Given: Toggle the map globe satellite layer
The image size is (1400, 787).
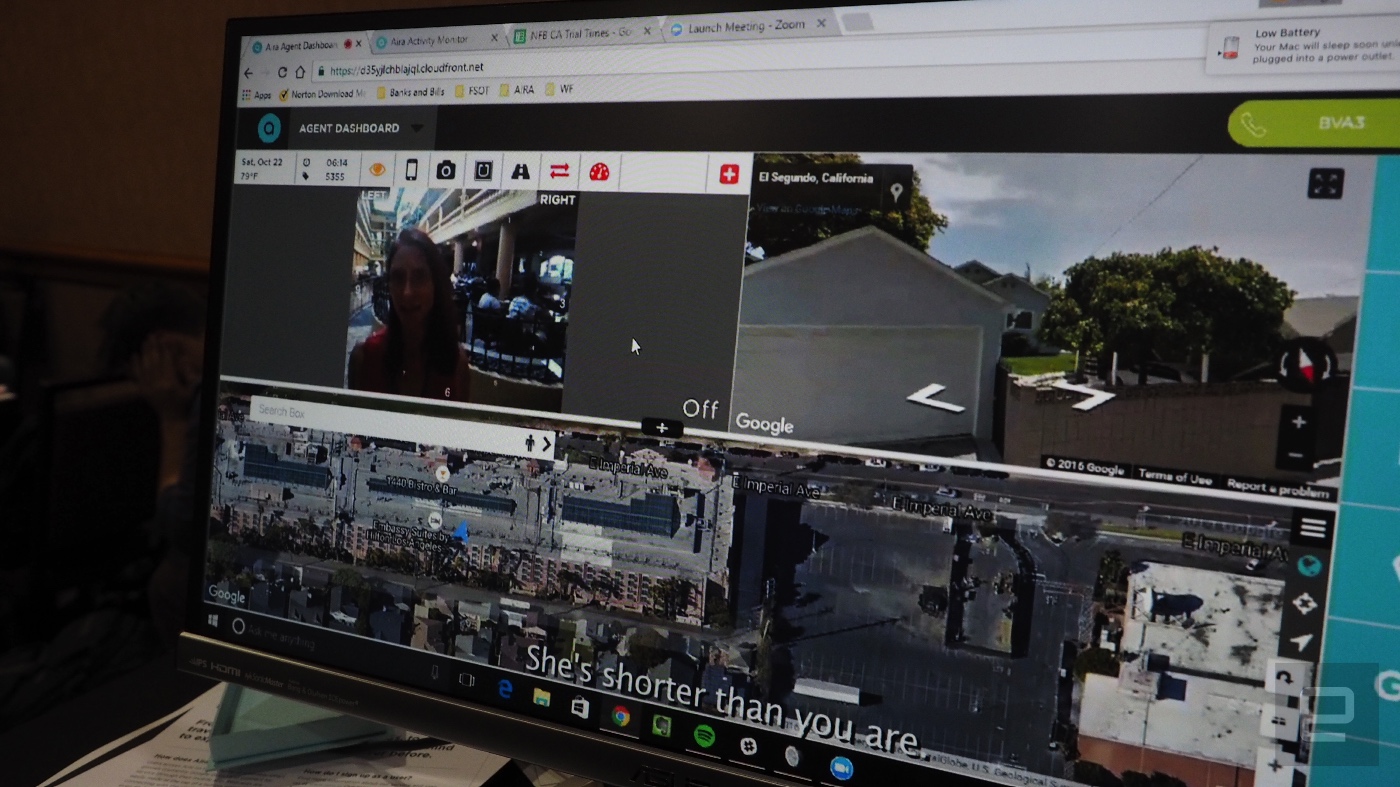Looking at the screenshot, I should [1309, 566].
